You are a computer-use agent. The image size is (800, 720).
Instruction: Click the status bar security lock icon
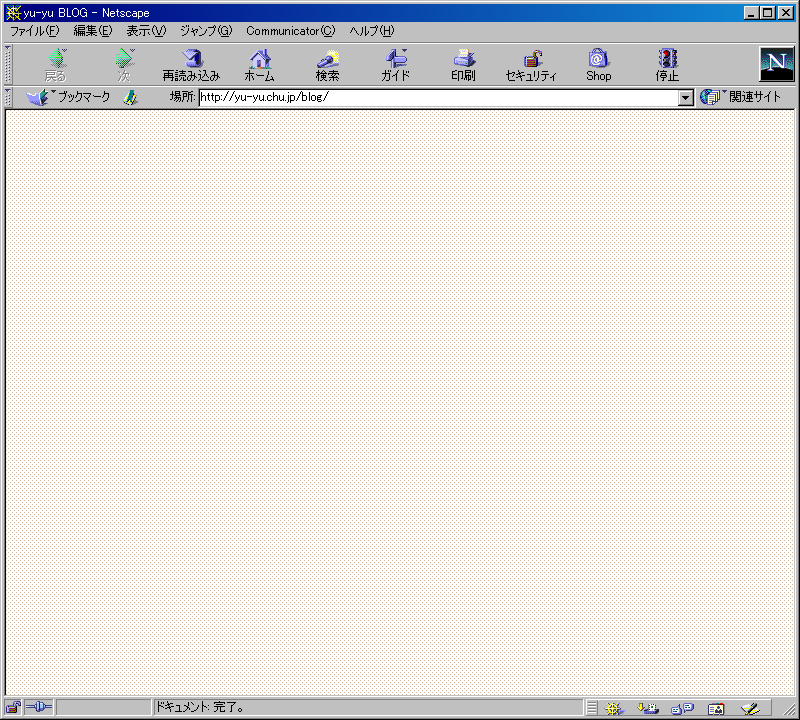[13, 707]
